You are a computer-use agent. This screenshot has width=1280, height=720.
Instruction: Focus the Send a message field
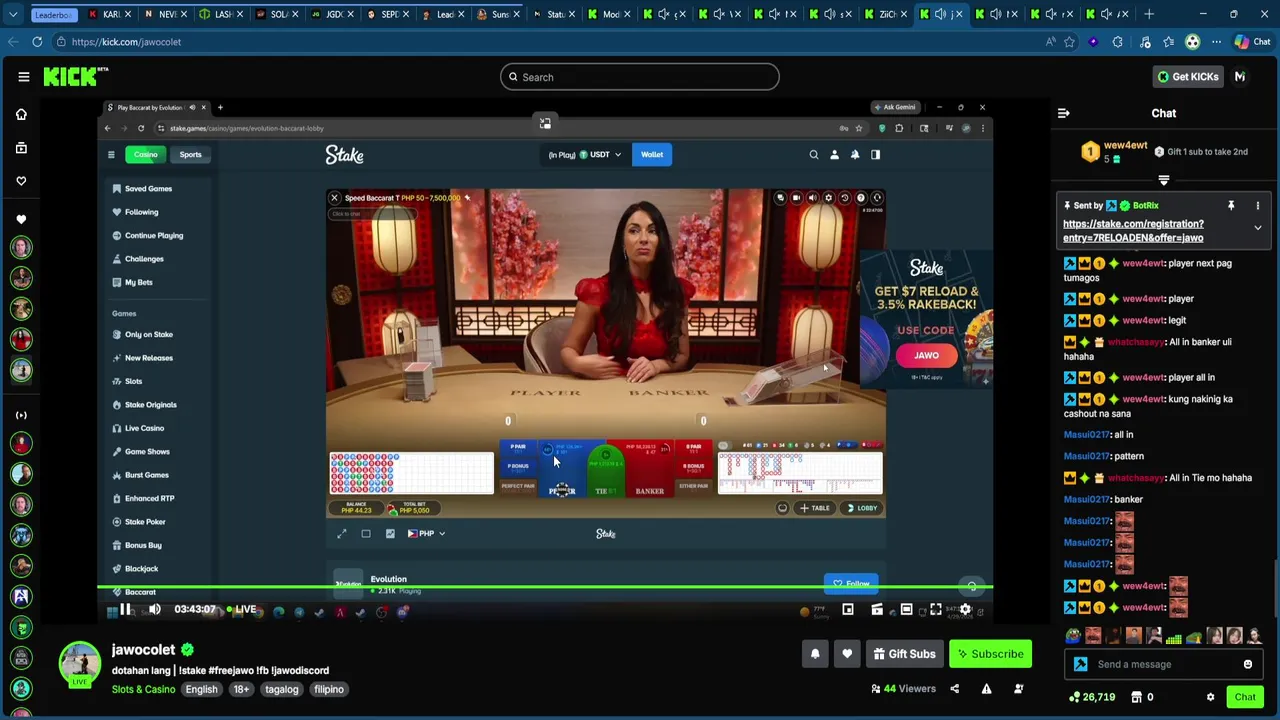click(x=1165, y=664)
